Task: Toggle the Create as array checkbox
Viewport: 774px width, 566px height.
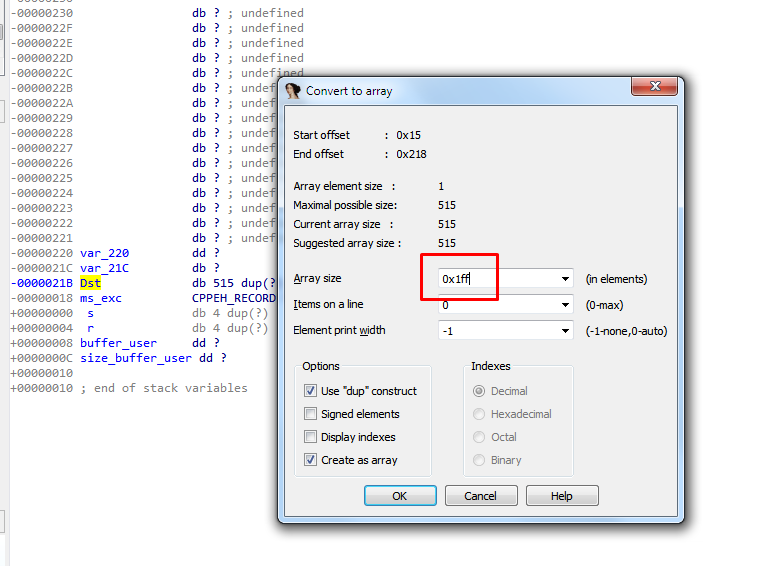Action: tap(310, 460)
